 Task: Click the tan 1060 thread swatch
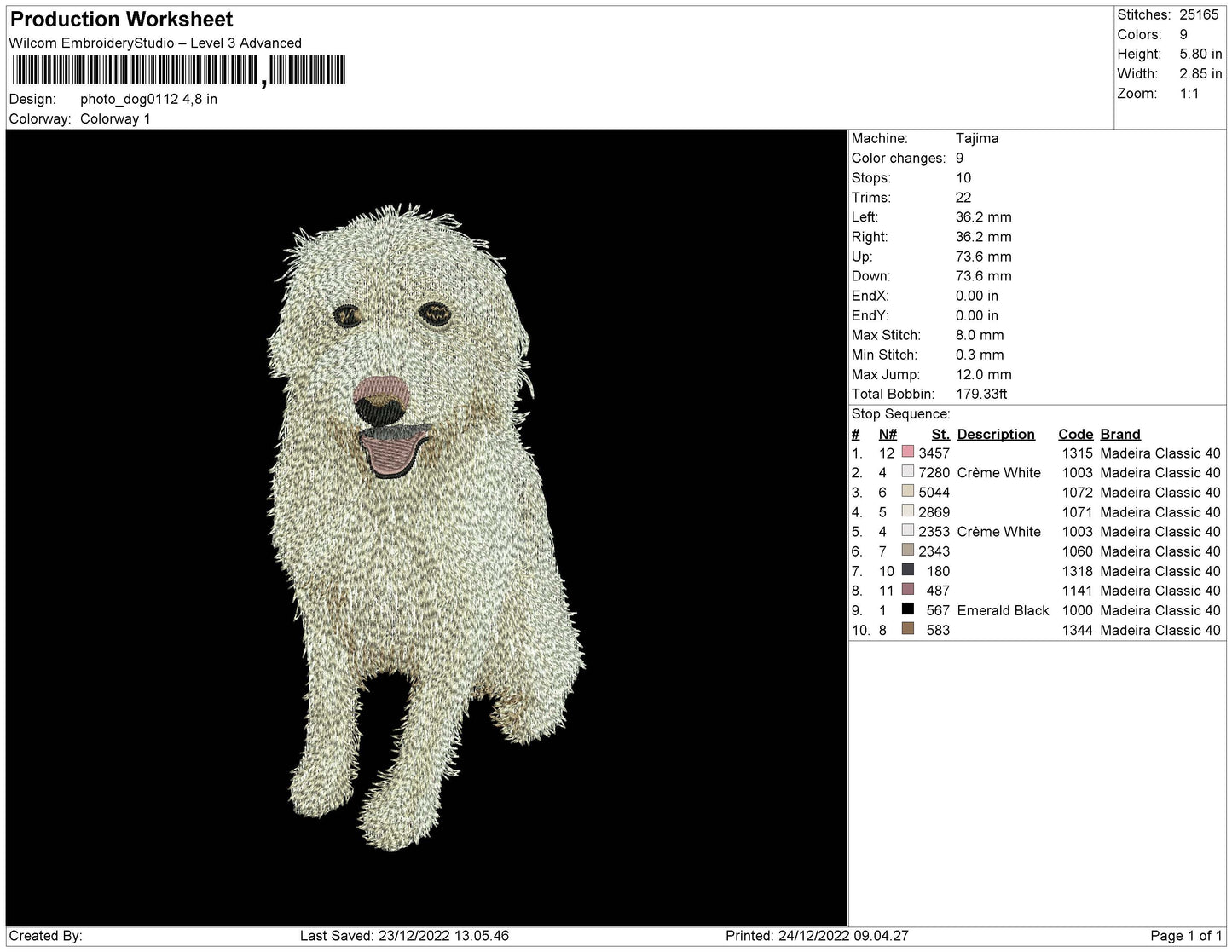pos(907,550)
